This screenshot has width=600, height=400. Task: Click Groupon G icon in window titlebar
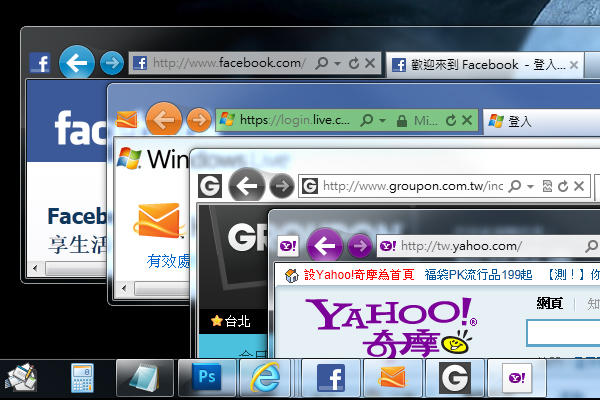click(x=210, y=186)
